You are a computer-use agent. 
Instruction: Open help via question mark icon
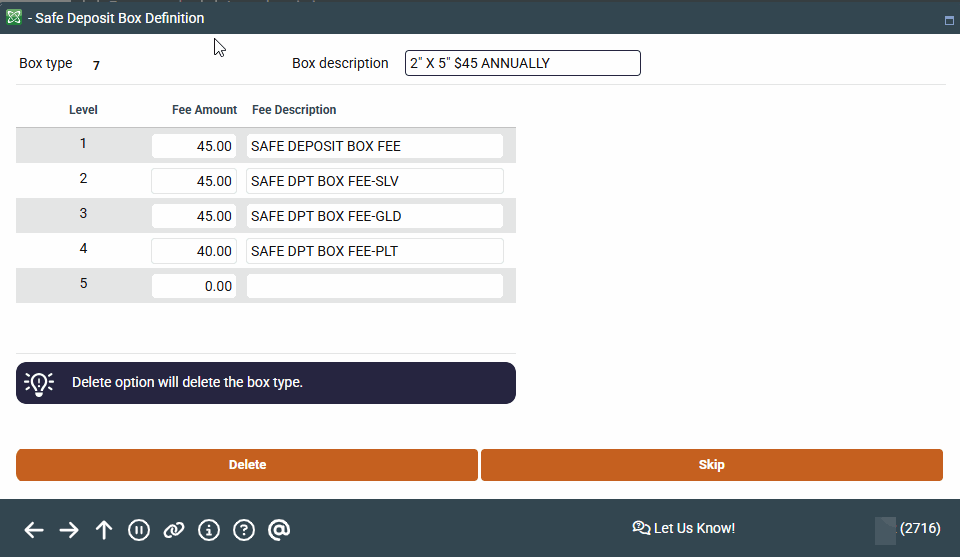coord(244,530)
